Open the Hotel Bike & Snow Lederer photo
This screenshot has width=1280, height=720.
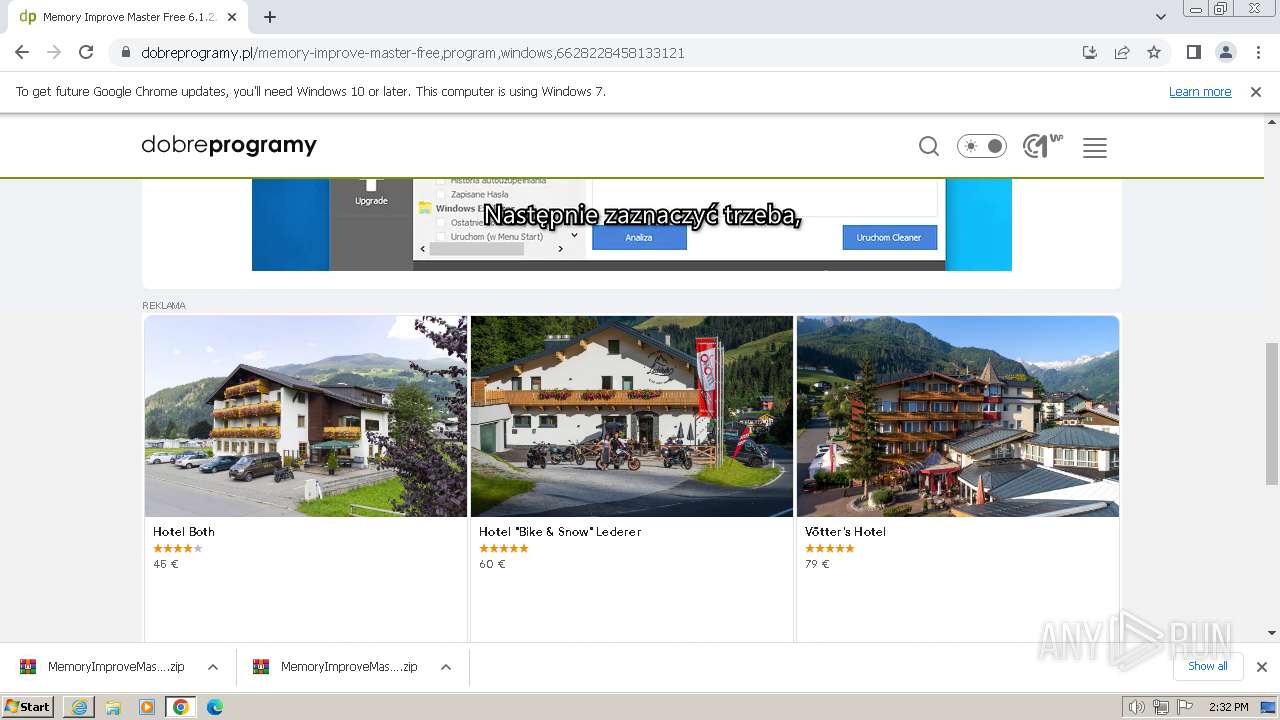[x=632, y=416]
